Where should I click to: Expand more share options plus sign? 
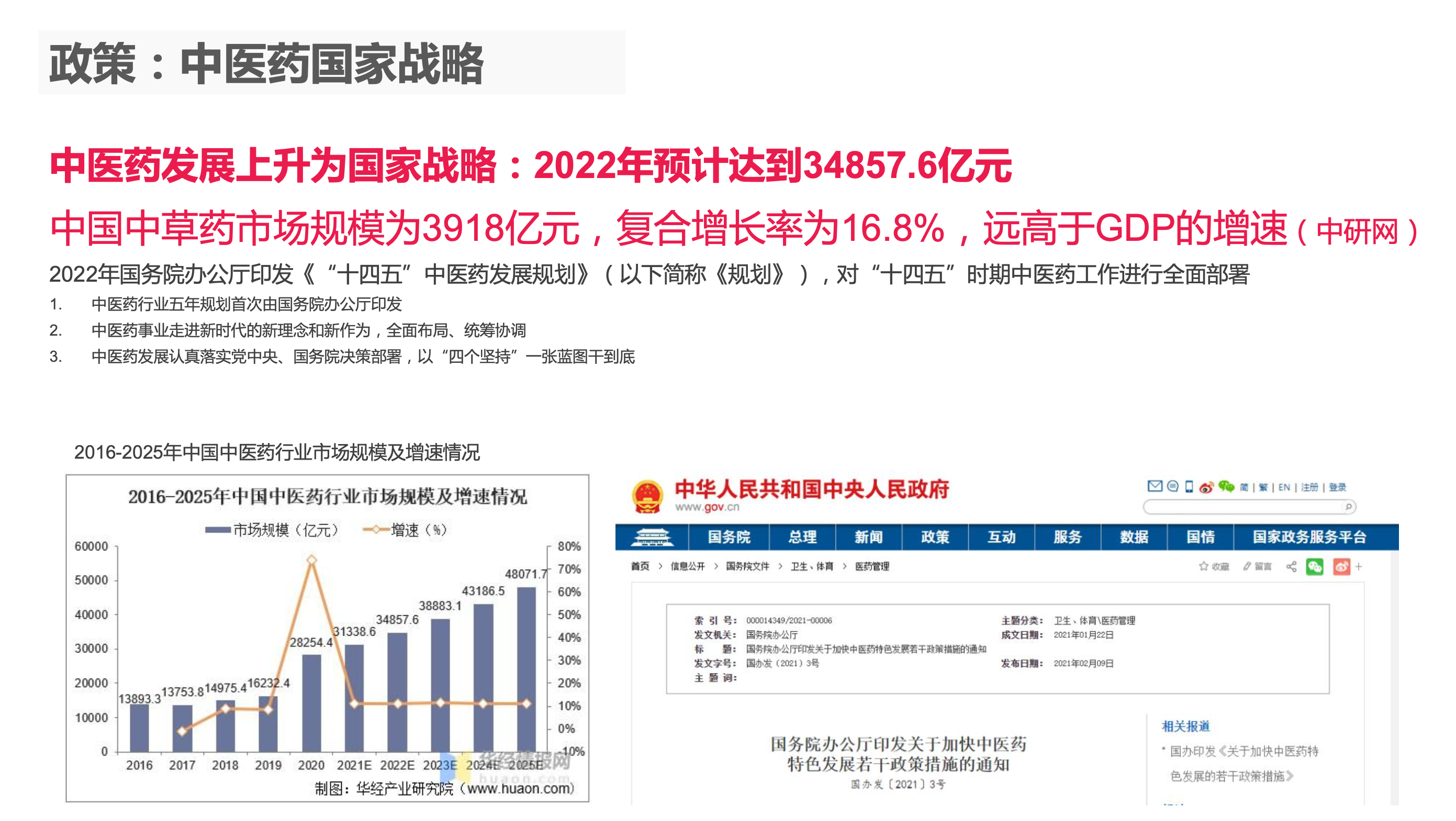[1359, 567]
